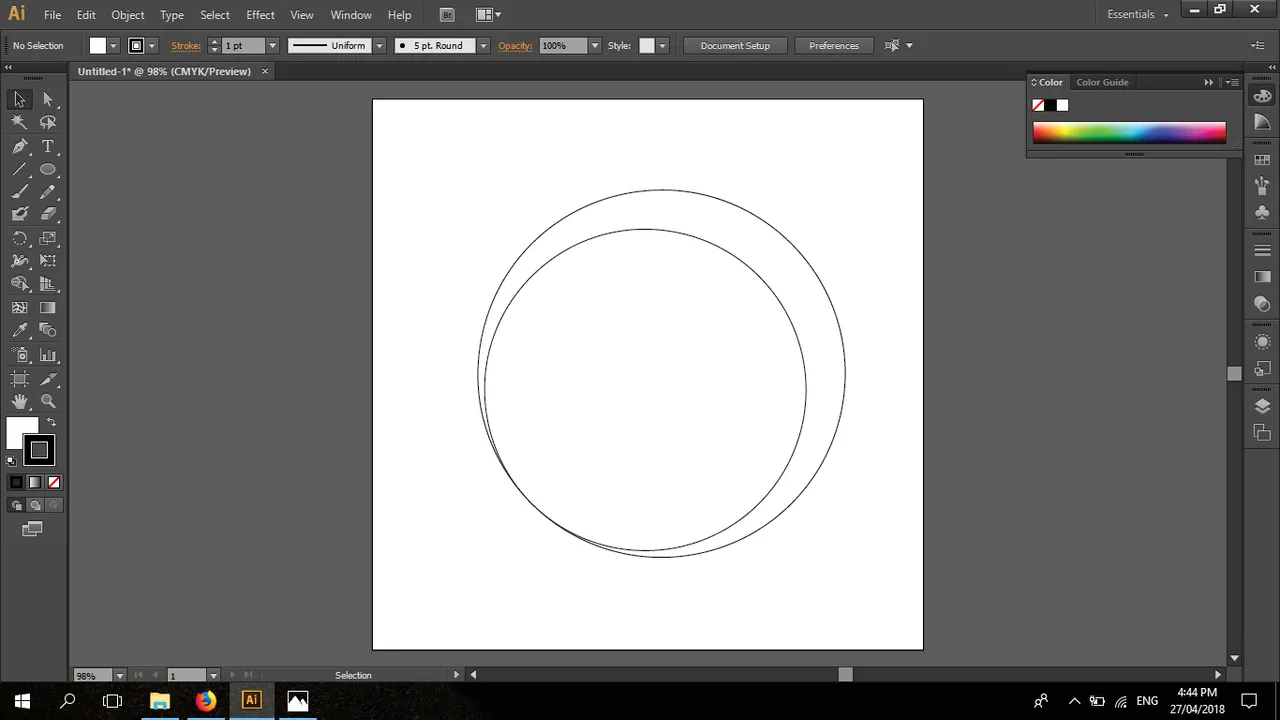Image resolution: width=1280 pixels, height=720 pixels.
Task: Select the Blend tool
Action: [48, 330]
